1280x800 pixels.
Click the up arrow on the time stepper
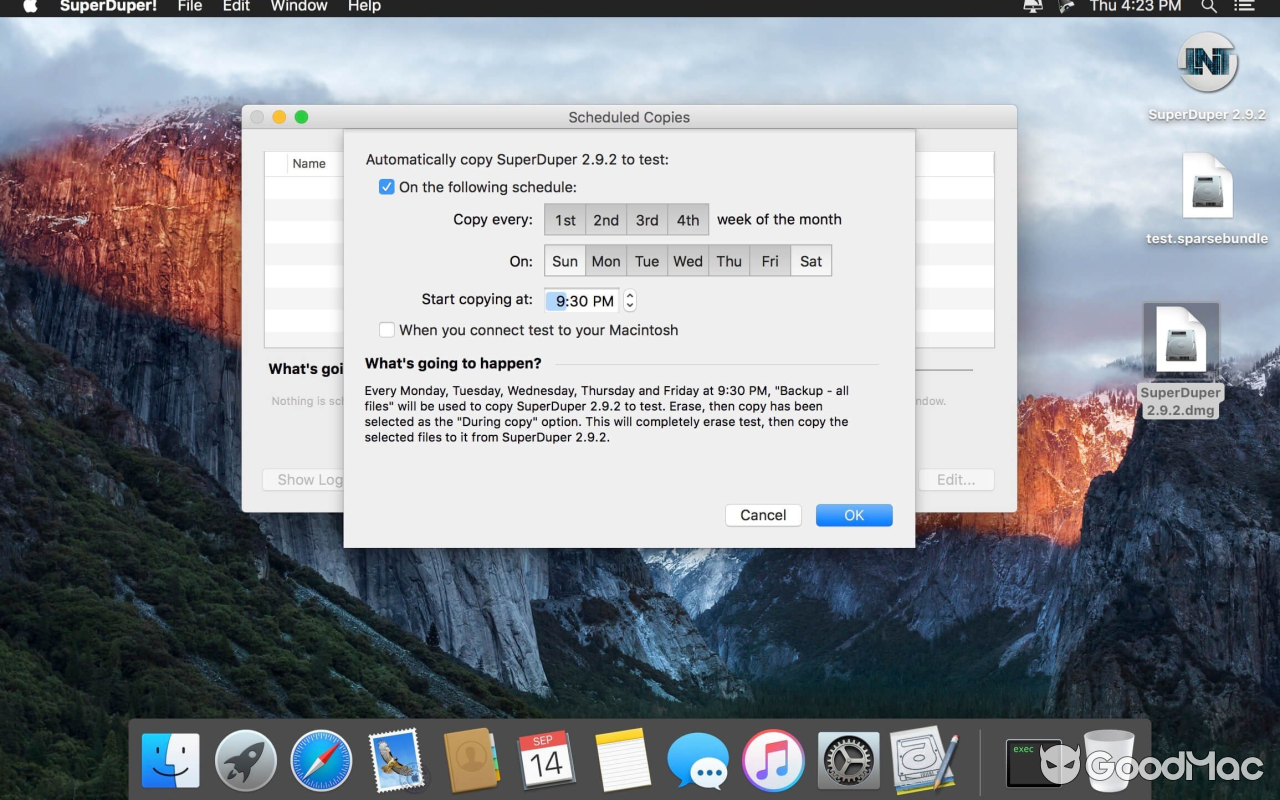pyautogui.click(x=629, y=294)
